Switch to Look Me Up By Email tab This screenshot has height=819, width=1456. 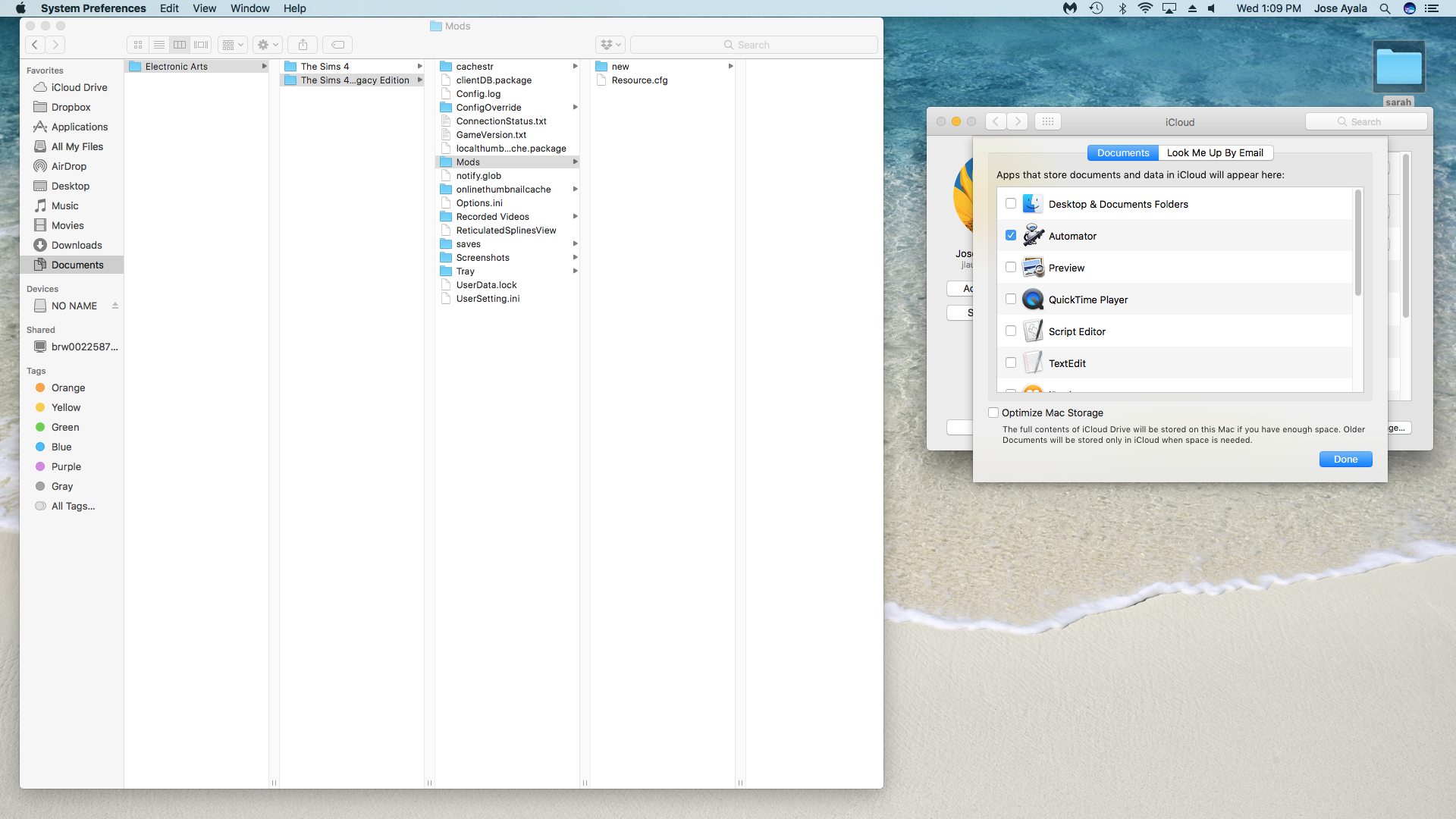(x=1215, y=152)
